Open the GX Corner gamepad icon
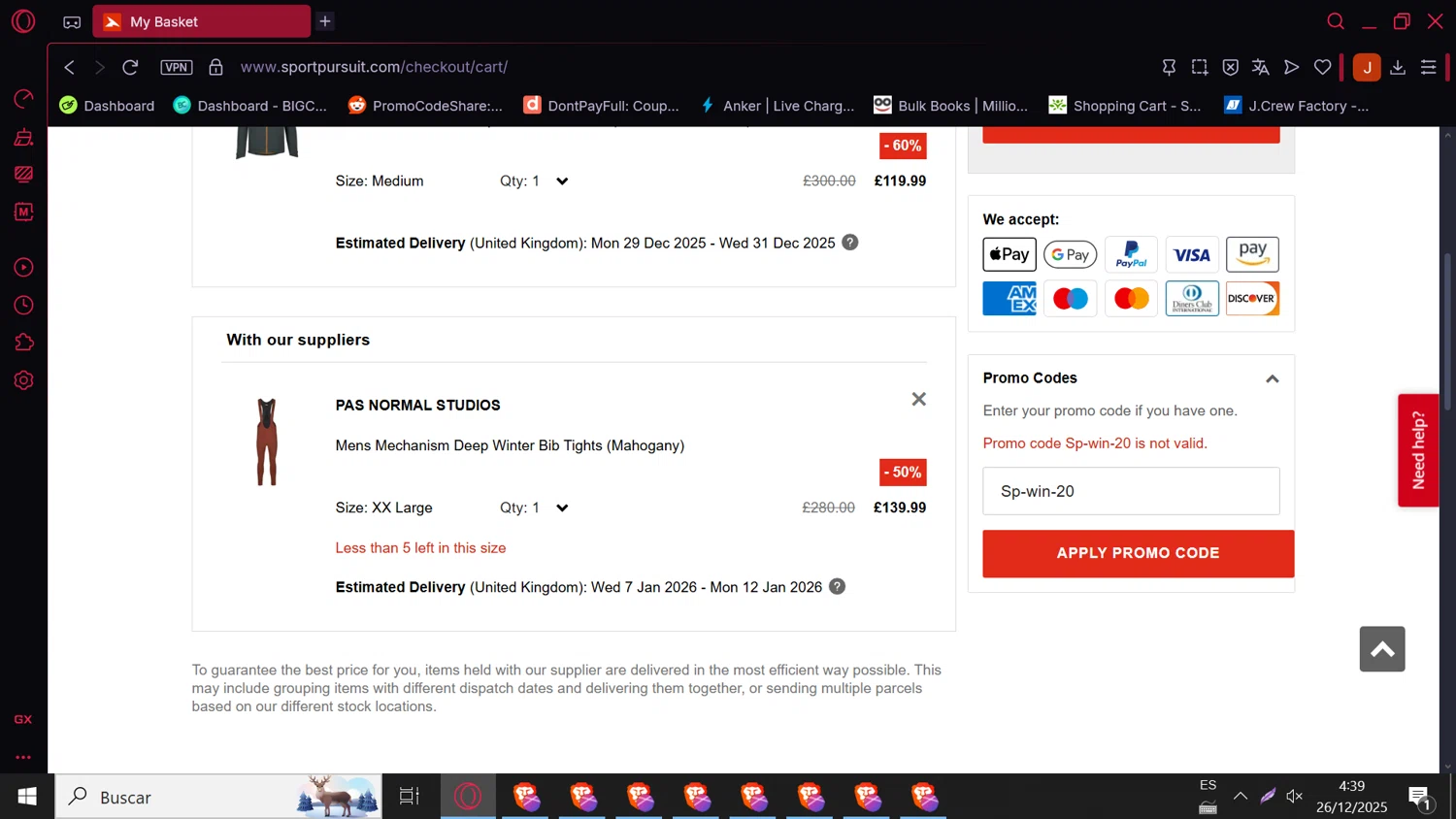 [72, 21]
